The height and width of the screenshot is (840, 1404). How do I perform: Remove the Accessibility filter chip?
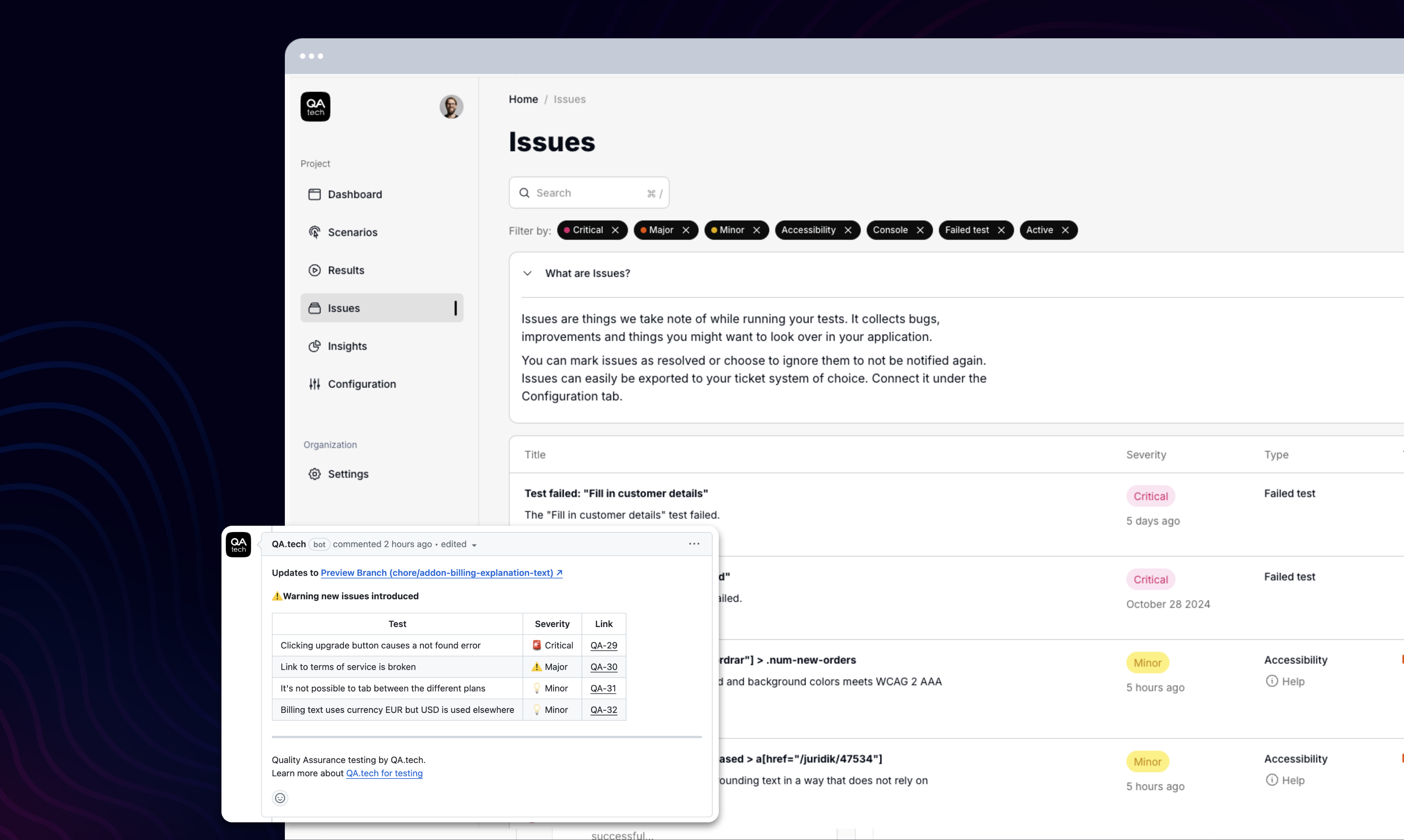coord(848,230)
